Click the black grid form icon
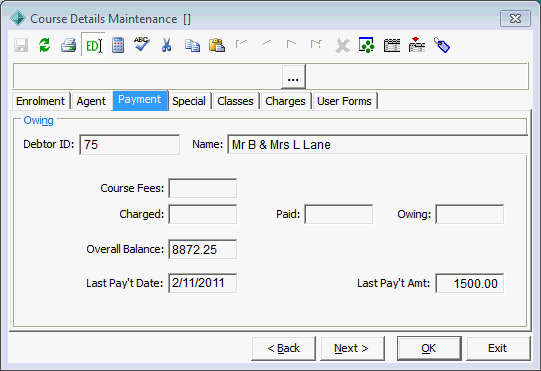The image size is (541, 371). (392, 45)
